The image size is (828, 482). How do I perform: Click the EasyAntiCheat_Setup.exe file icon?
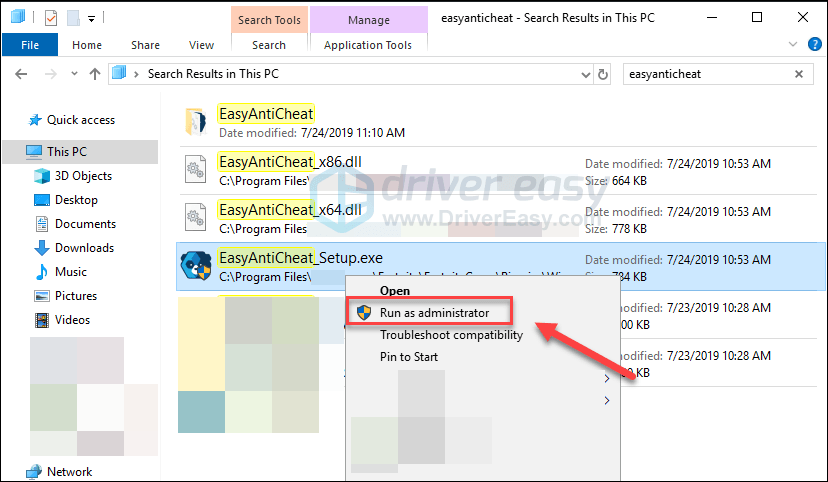click(x=195, y=266)
